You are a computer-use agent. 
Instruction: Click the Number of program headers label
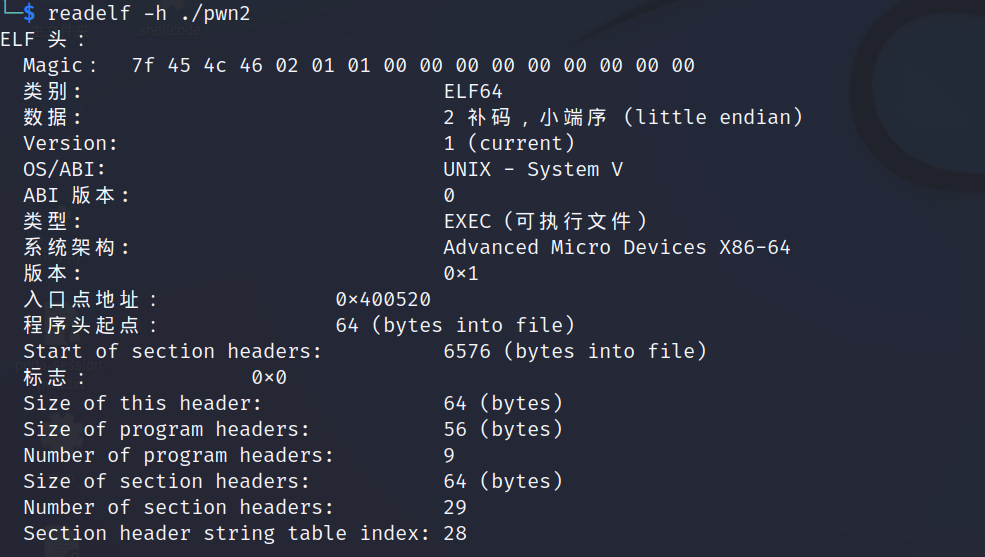click(178, 455)
